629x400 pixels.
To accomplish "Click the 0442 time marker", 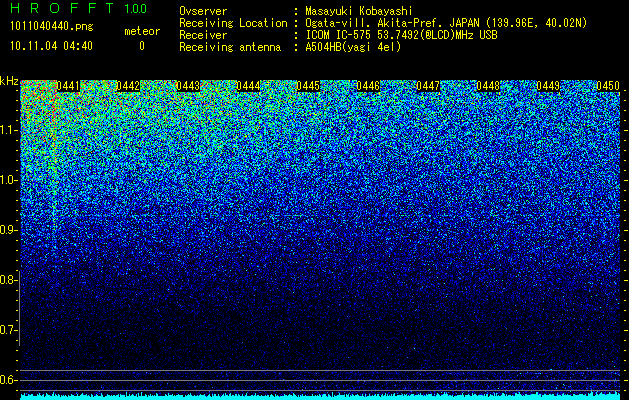I will [128, 86].
